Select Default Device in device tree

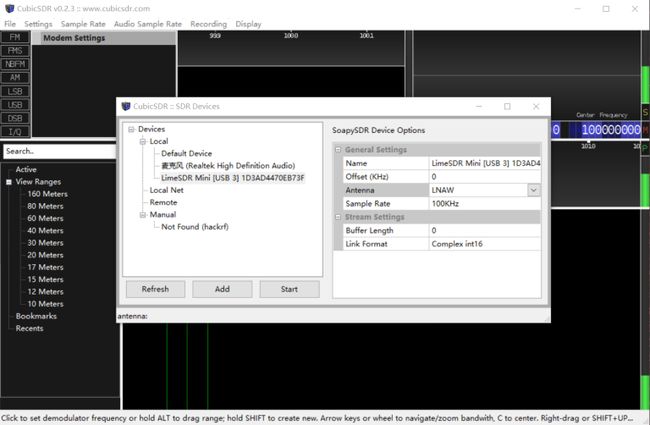coord(187,153)
